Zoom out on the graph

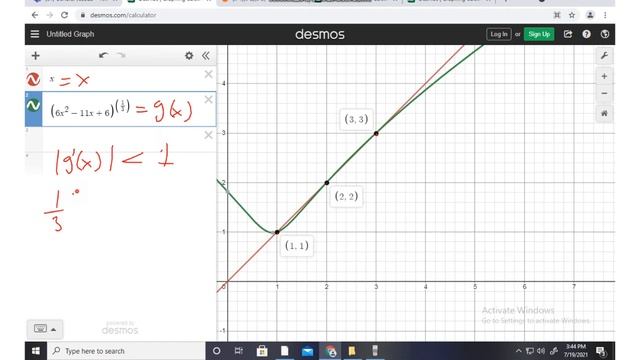click(x=604, y=93)
